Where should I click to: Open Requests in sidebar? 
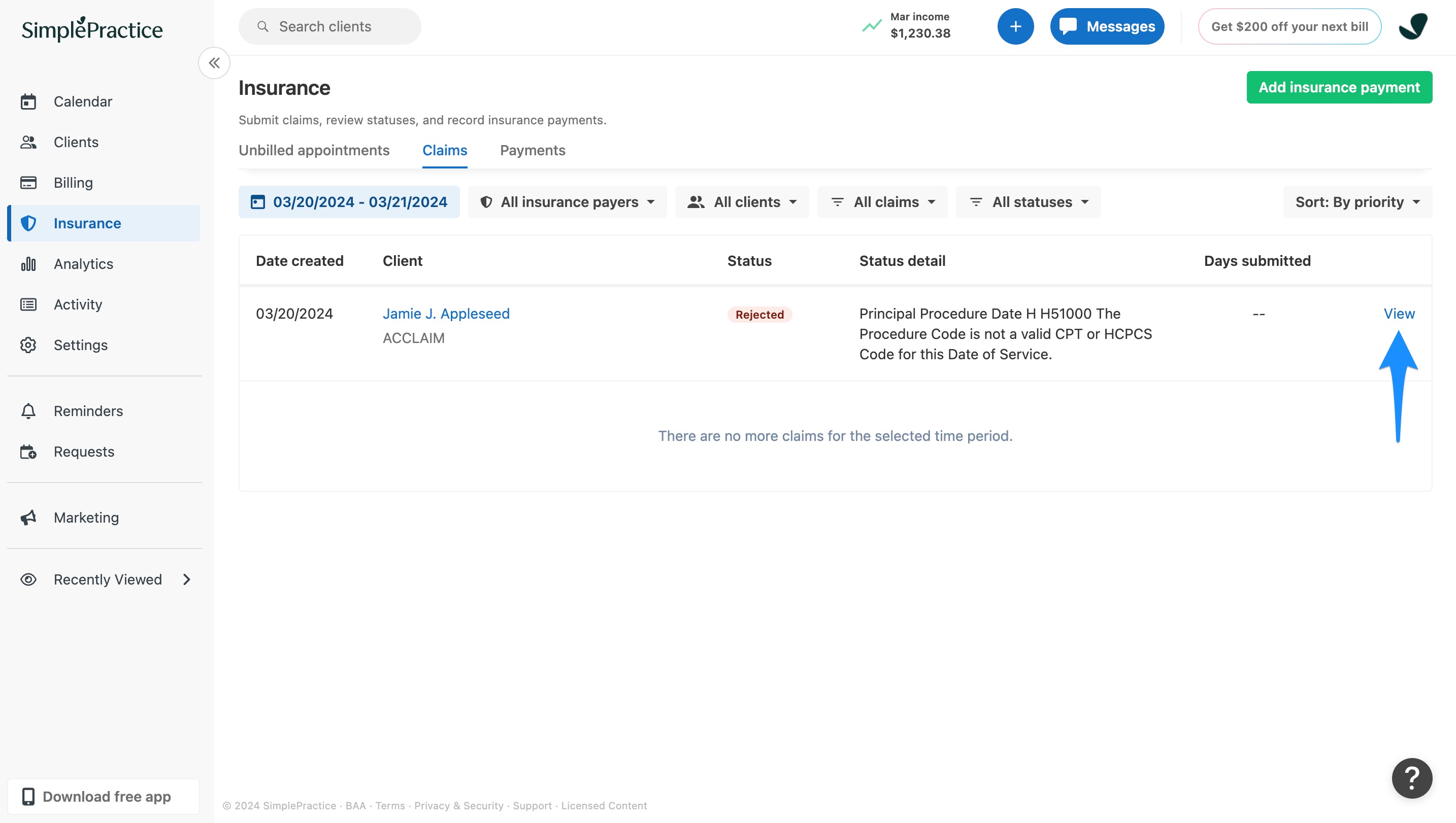[x=104, y=452]
